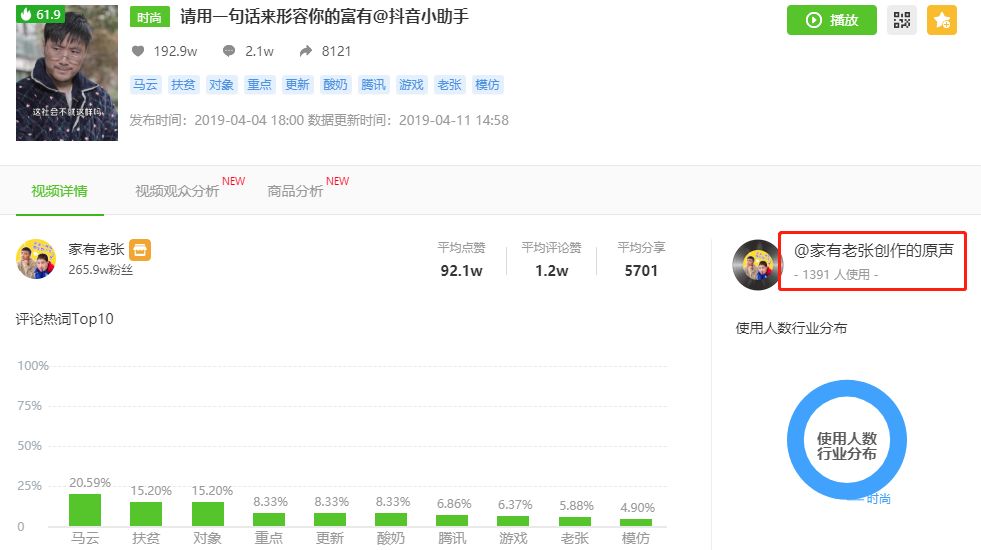Click the 2.1w comments count

[259, 51]
